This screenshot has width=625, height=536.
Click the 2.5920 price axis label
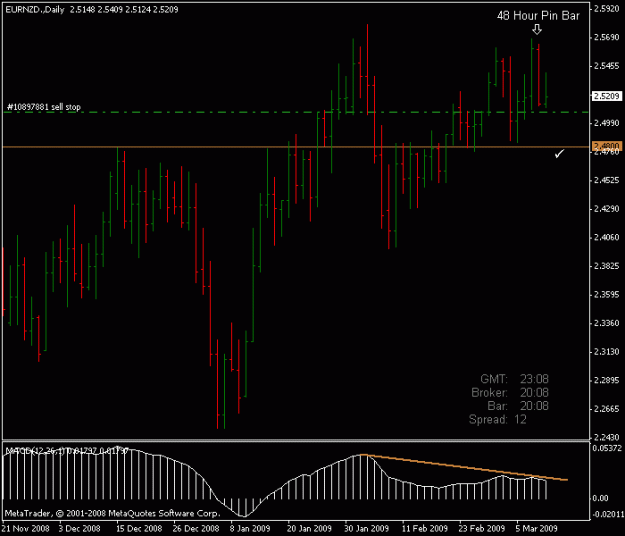606,9
